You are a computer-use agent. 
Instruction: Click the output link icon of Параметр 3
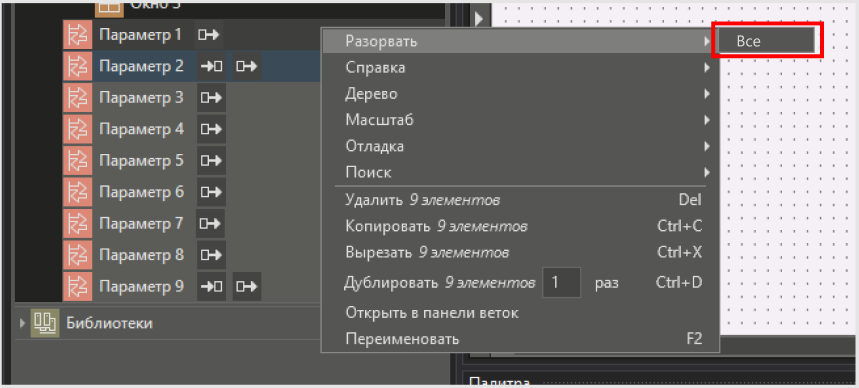(x=211, y=98)
